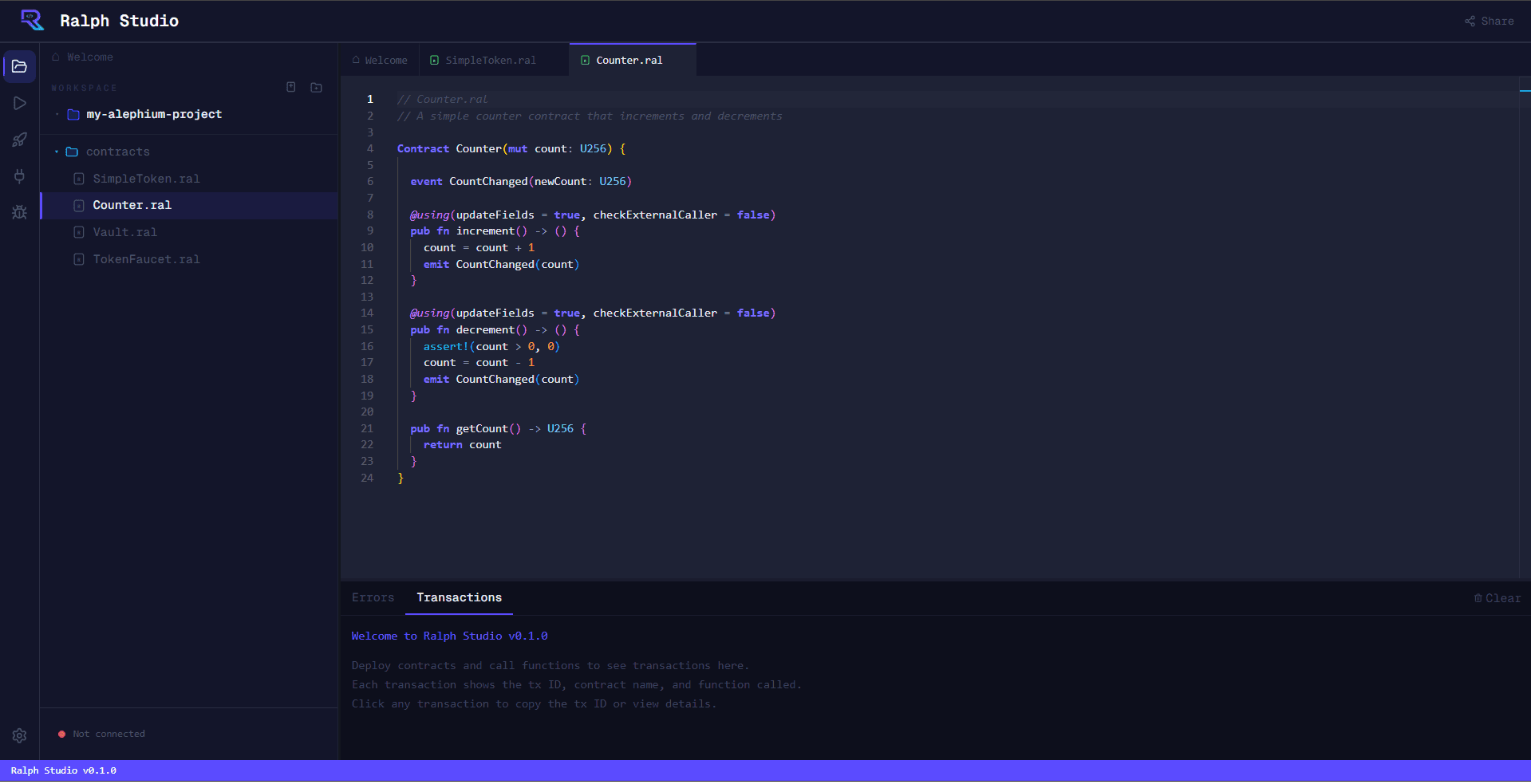Click the trash icon beside Clear
Image resolution: width=1531 pixels, height=784 pixels.
[1478, 598]
